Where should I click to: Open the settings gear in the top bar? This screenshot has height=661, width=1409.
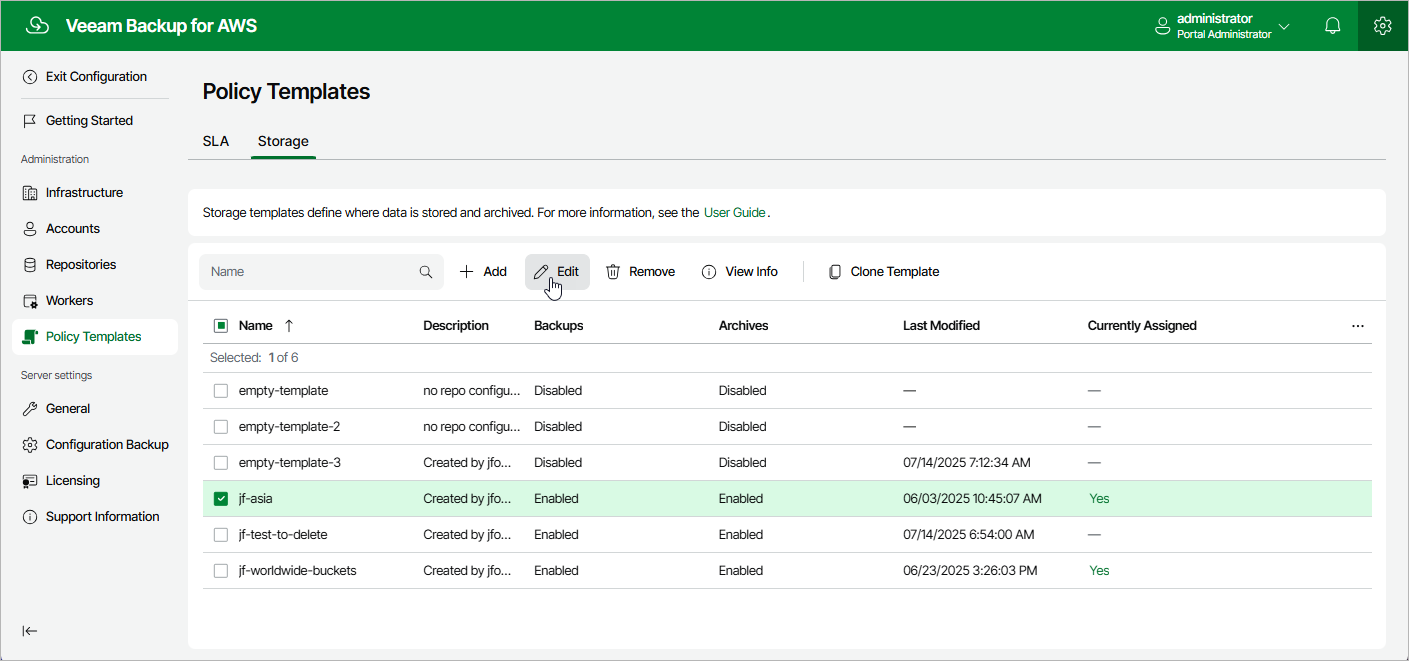pos(1382,25)
